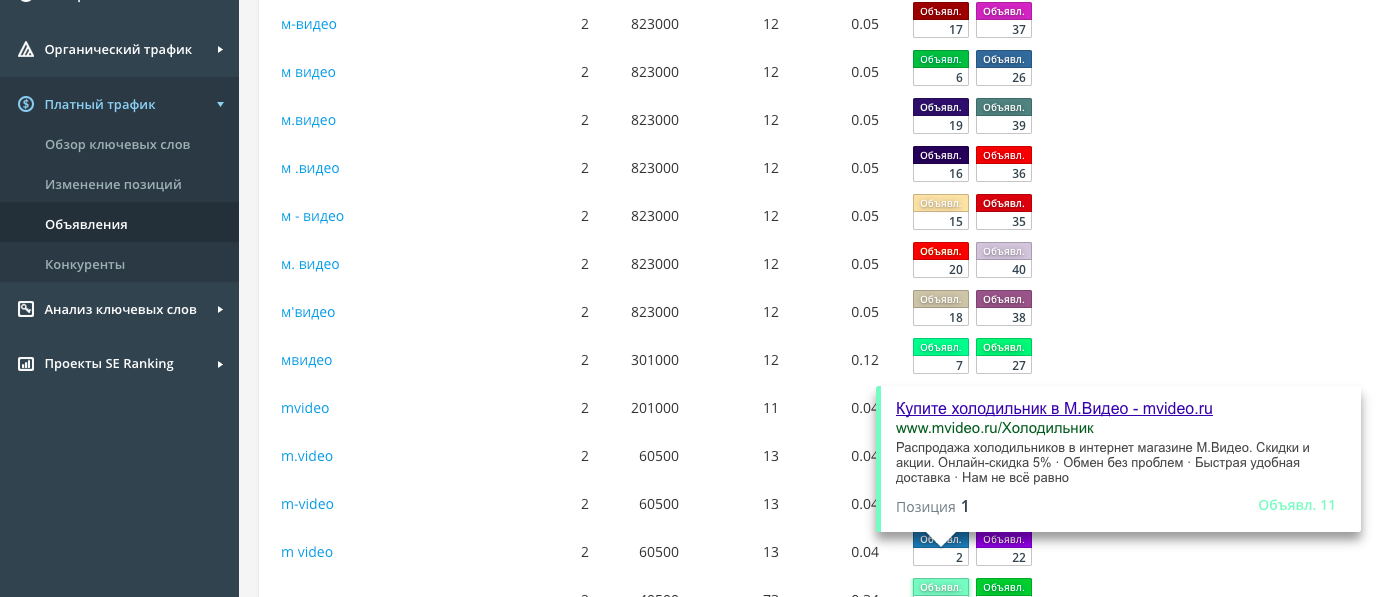Image resolution: width=1378 pixels, height=597 pixels.
Task: Click red ad swatch numbered 35
Action: [1004, 212]
